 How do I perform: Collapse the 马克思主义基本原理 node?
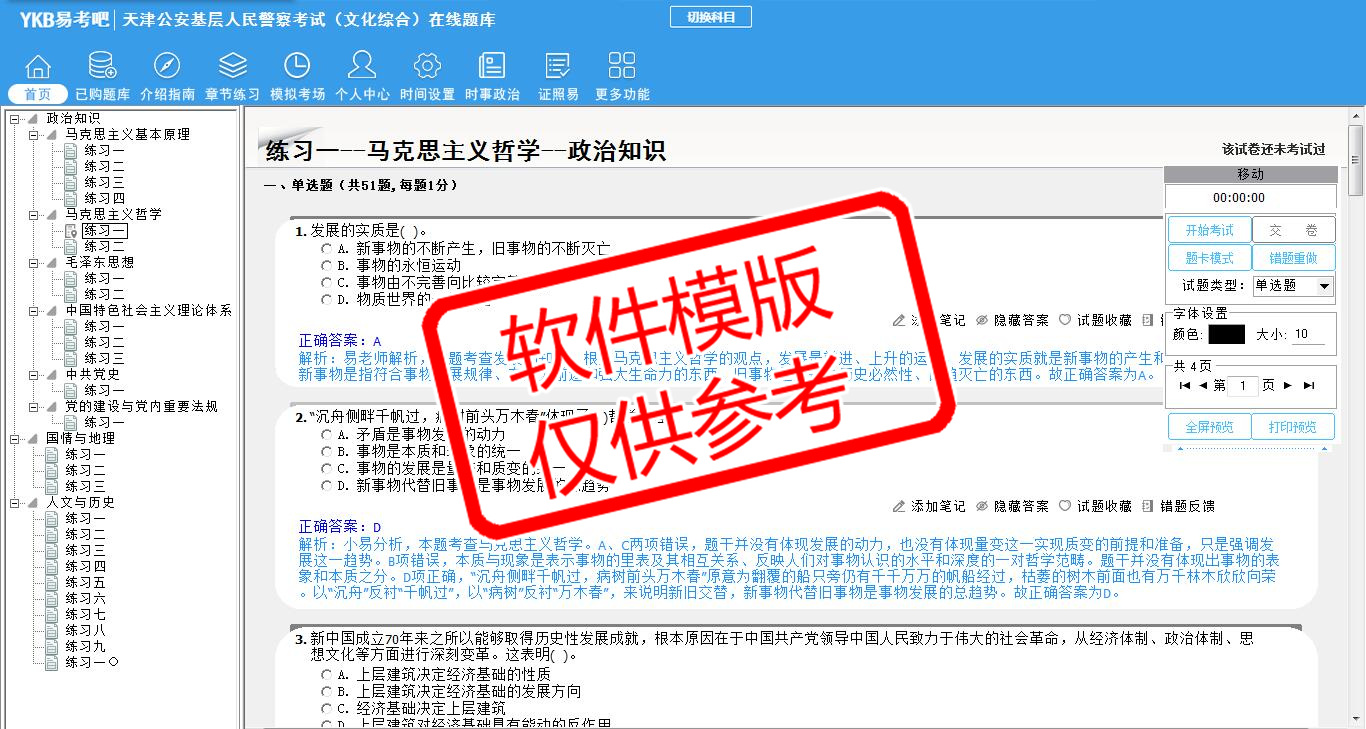click(x=33, y=134)
